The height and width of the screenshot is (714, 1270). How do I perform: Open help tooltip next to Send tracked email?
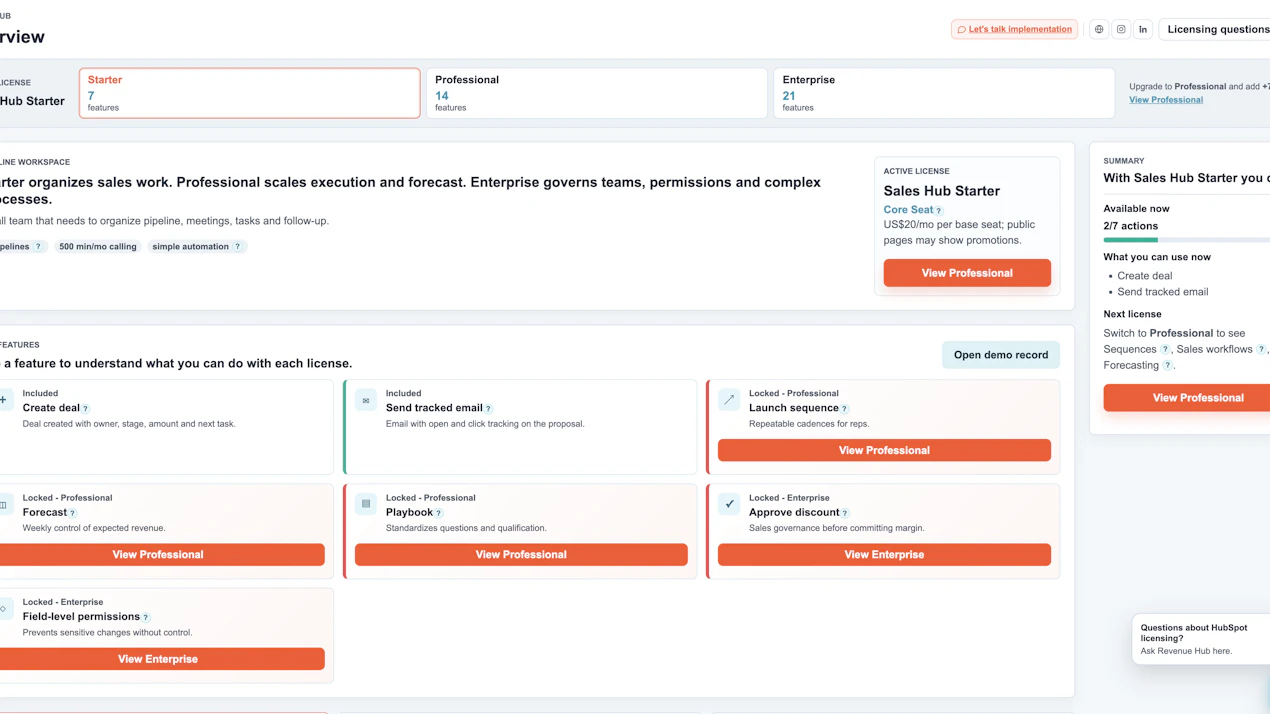click(489, 409)
